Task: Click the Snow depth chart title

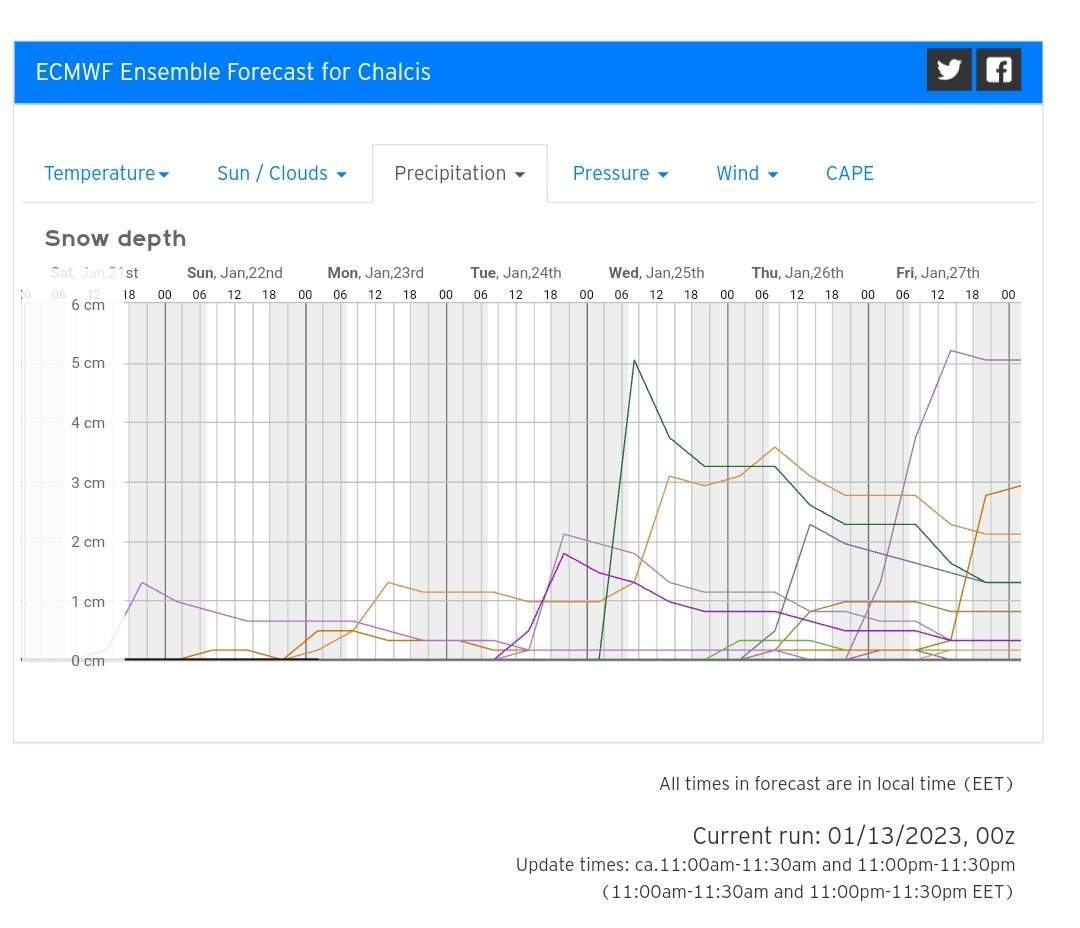Action: click(115, 238)
